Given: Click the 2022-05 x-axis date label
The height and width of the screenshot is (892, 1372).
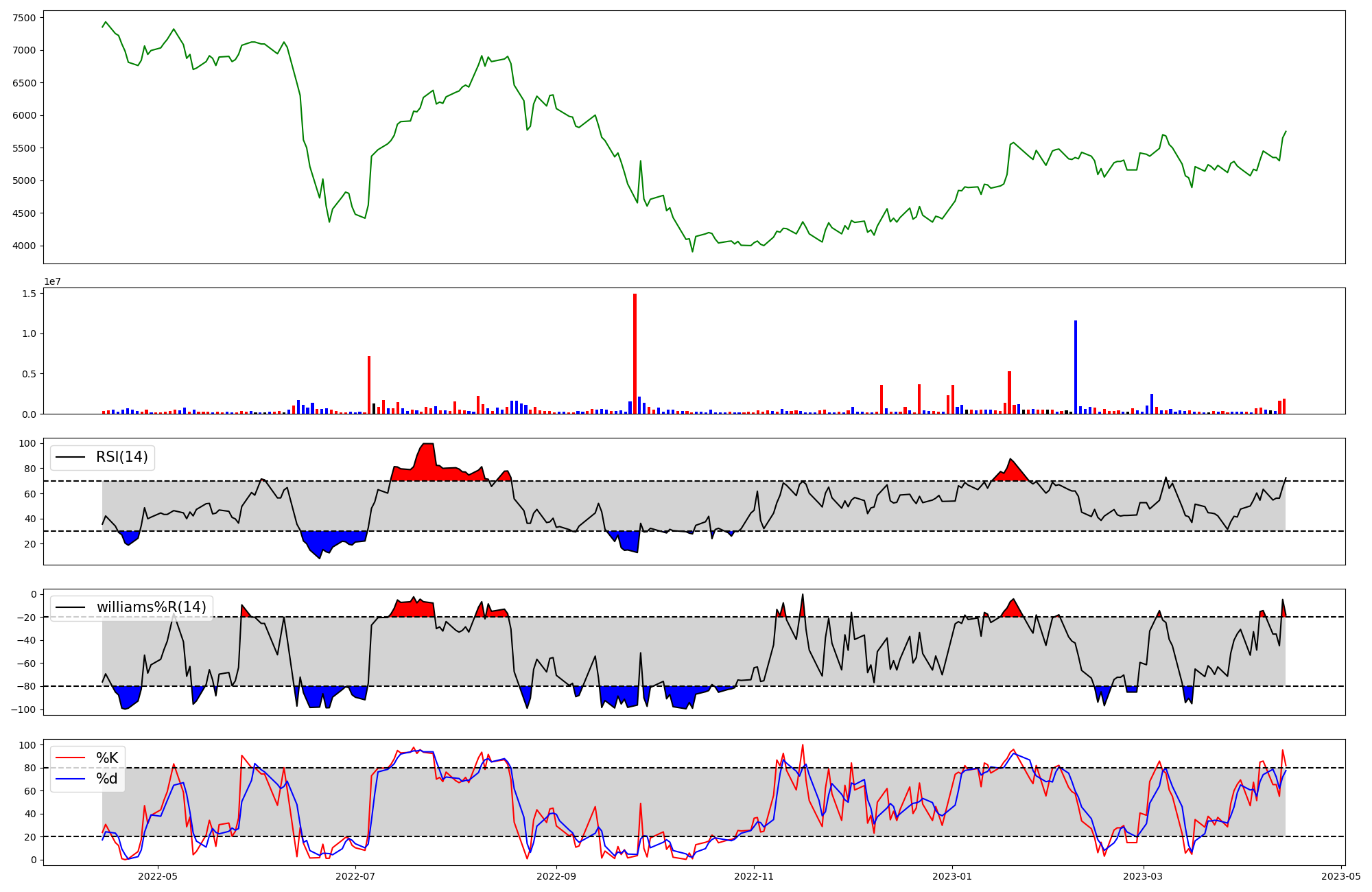Looking at the screenshot, I should [158, 876].
